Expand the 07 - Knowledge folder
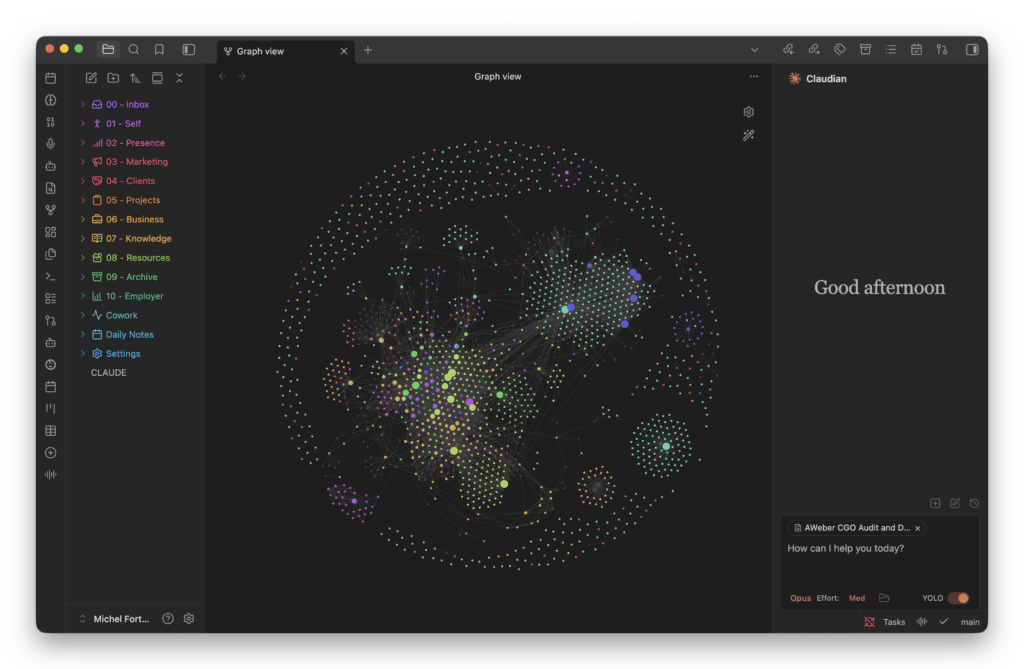 click(x=82, y=238)
